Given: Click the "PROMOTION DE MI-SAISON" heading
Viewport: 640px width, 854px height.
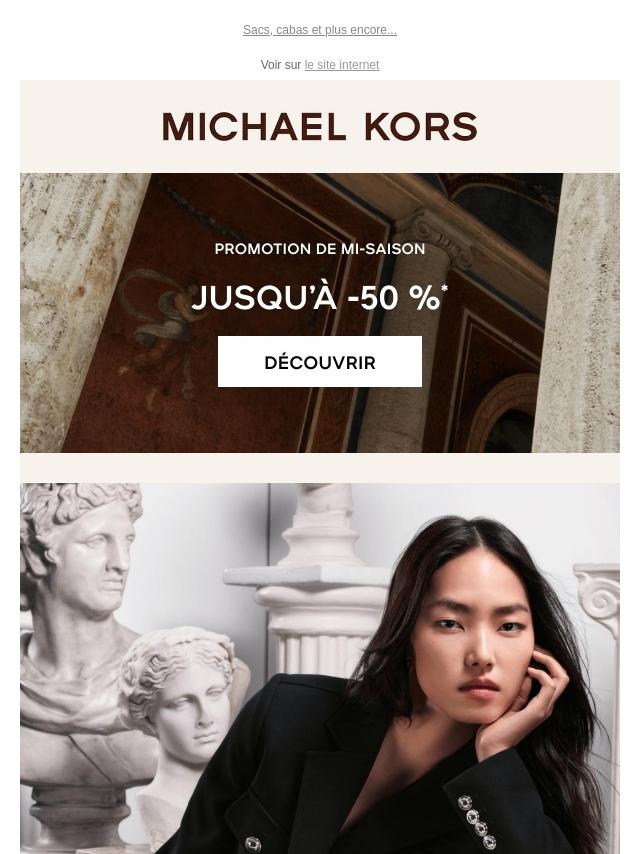Looking at the screenshot, I should click(x=320, y=249).
